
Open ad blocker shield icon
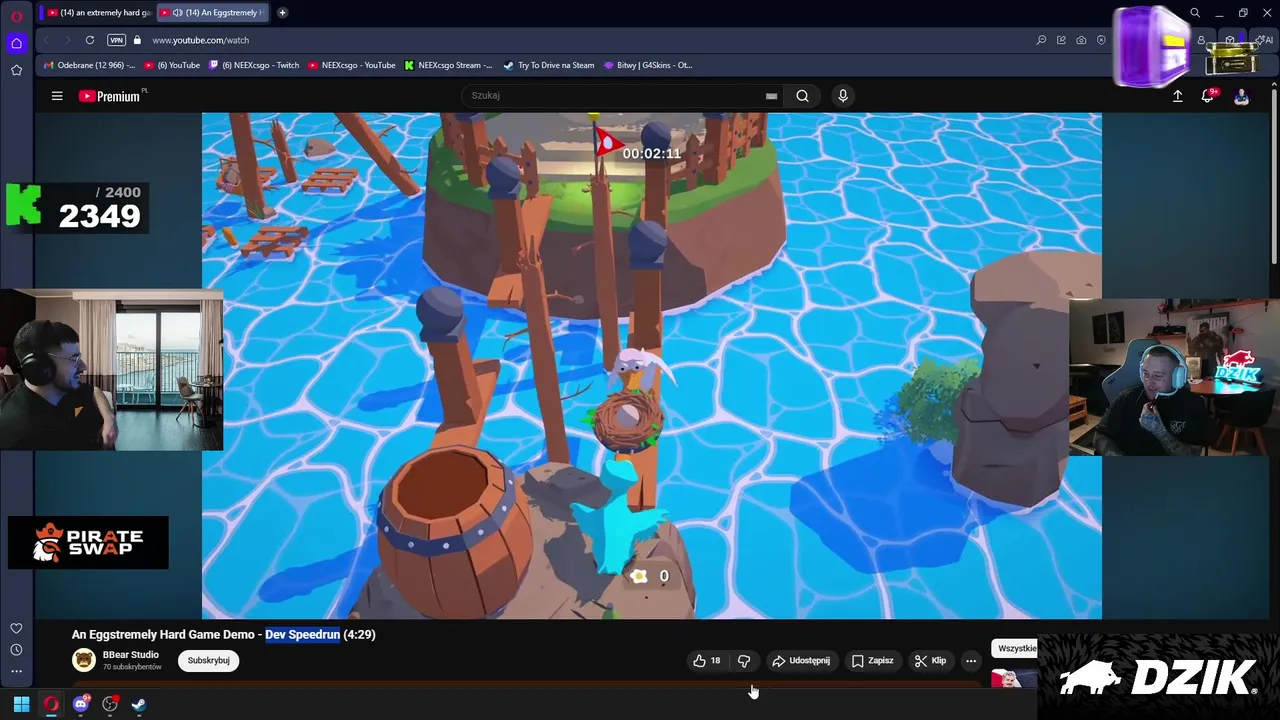click(x=1101, y=40)
